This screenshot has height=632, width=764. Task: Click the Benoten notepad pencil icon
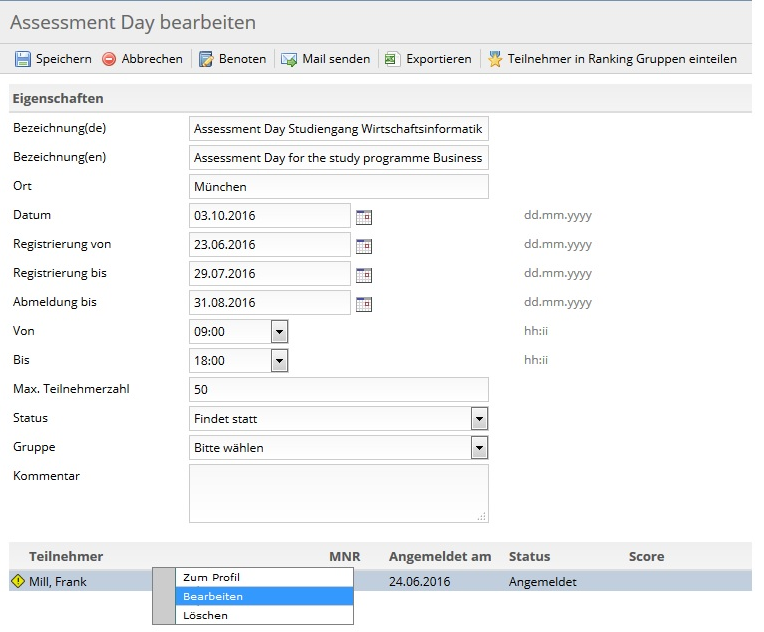(x=206, y=59)
